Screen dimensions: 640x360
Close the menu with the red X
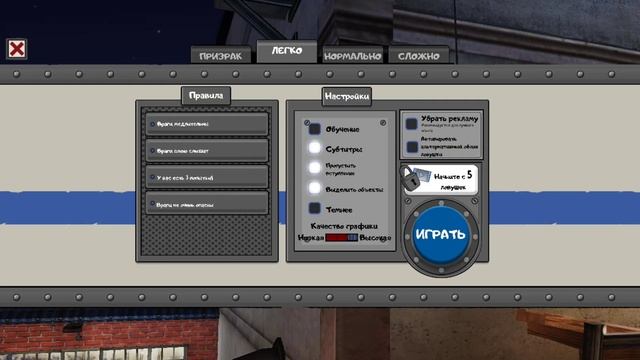(17, 49)
